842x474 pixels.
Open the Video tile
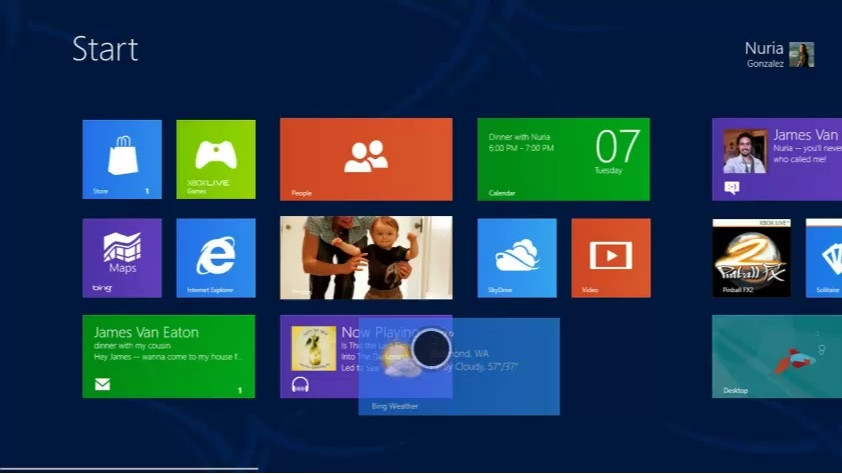click(x=611, y=258)
